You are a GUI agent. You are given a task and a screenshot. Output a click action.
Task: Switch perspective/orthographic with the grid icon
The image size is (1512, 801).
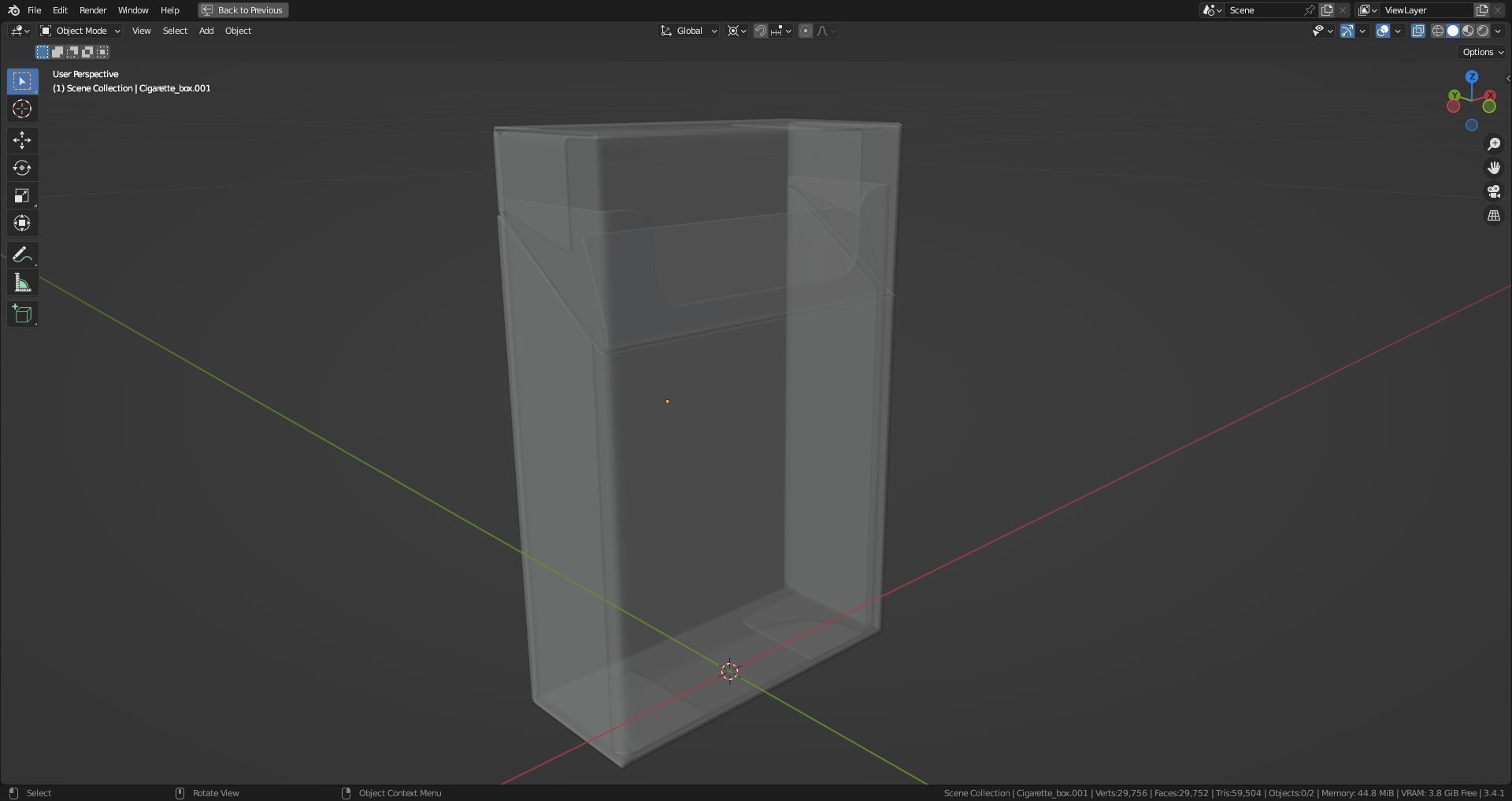click(1494, 215)
